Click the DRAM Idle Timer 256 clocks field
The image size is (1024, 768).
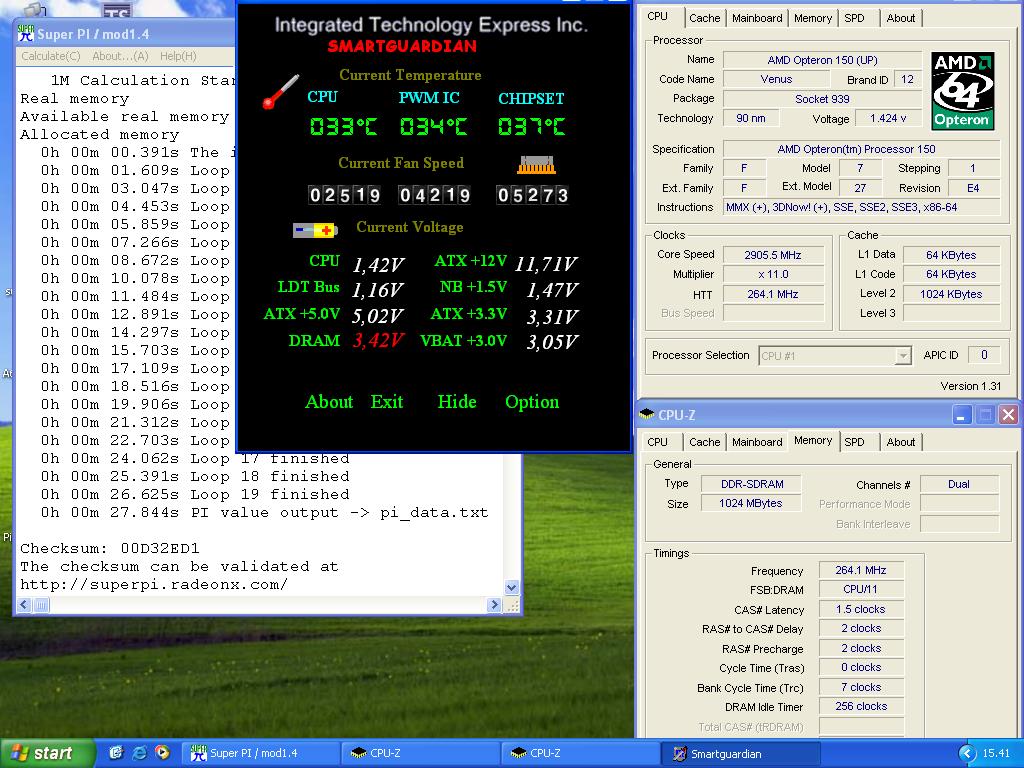click(861, 707)
